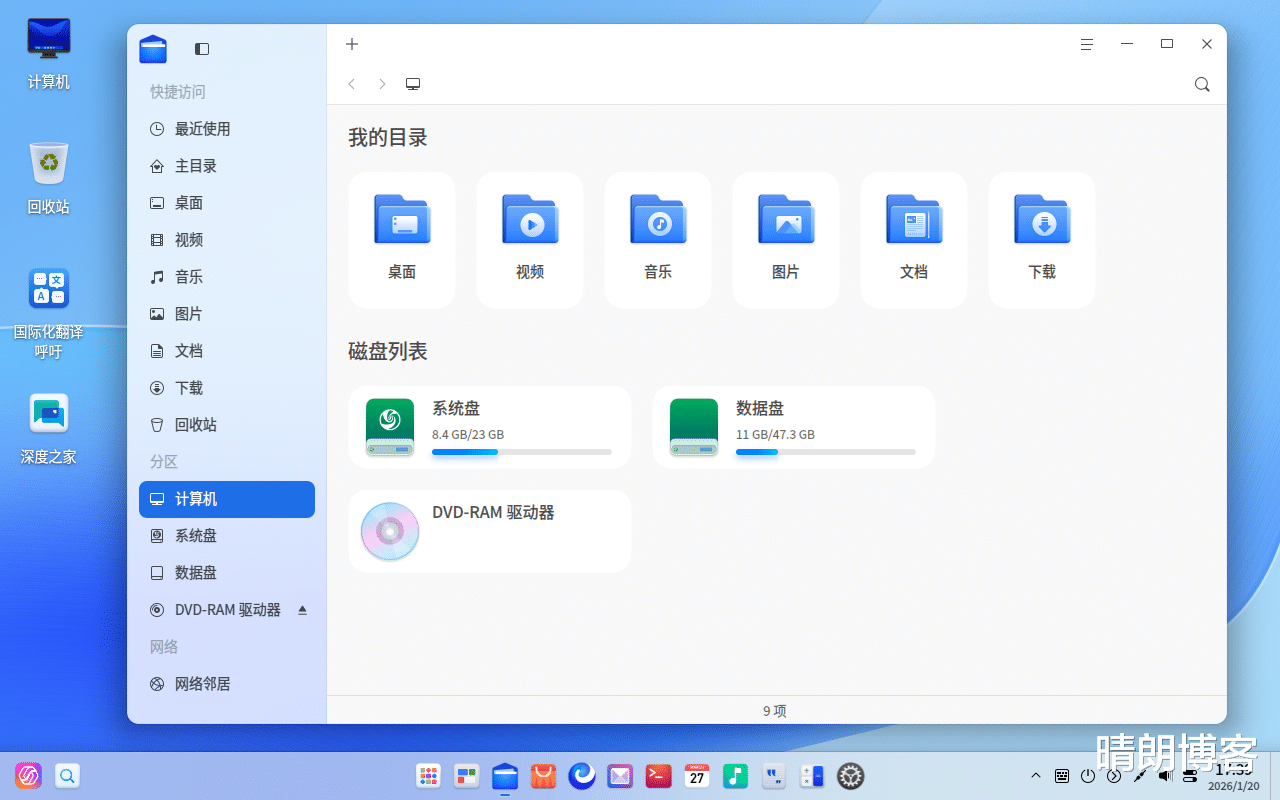Select the 计算机 desktop icon
The width and height of the screenshot is (1280, 800).
(x=49, y=54)
